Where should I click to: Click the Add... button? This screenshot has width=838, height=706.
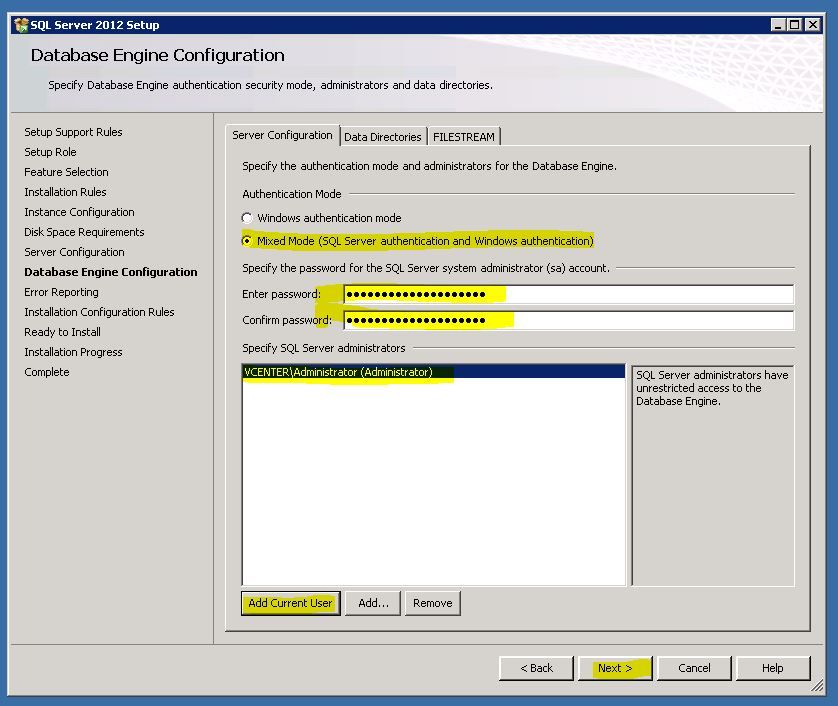(x=373, y=603)
